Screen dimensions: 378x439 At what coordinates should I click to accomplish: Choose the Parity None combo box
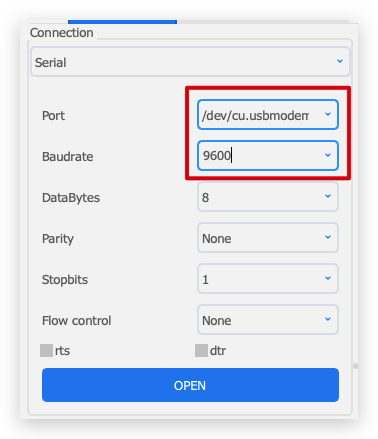click(268, 238)
